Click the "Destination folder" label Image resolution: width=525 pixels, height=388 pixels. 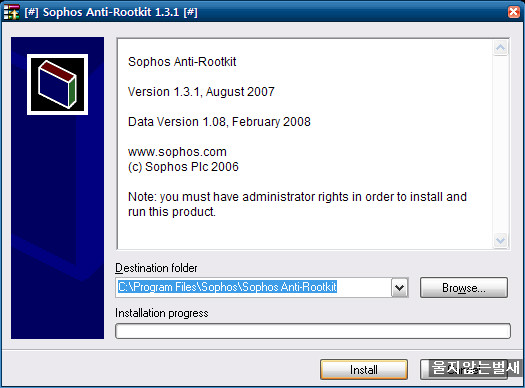(x=156, y=268)
